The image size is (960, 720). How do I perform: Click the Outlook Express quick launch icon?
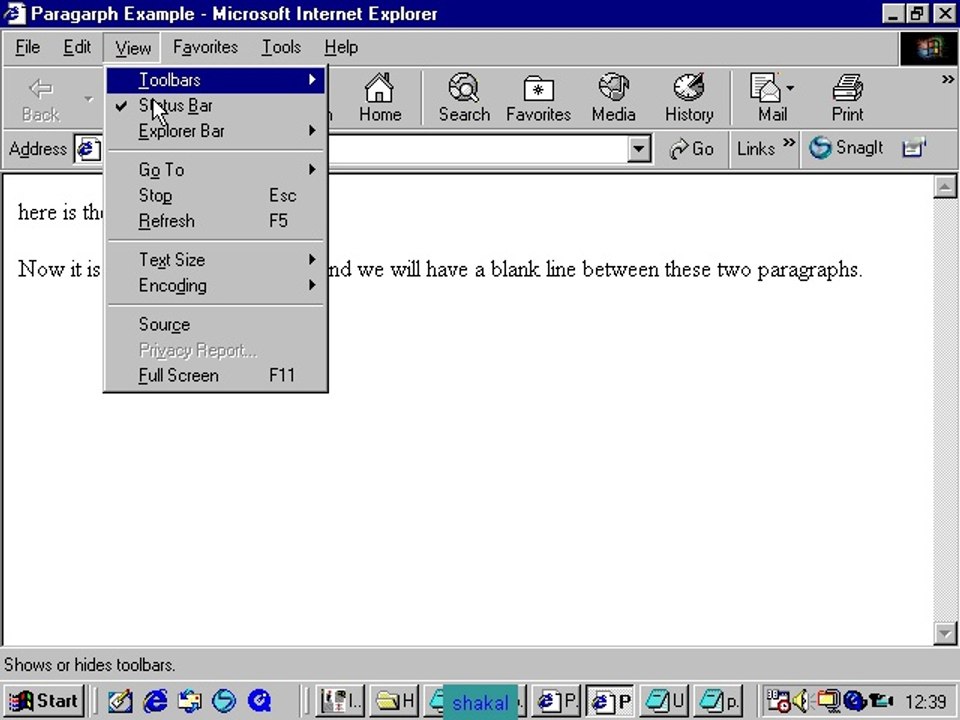(190, 700)
